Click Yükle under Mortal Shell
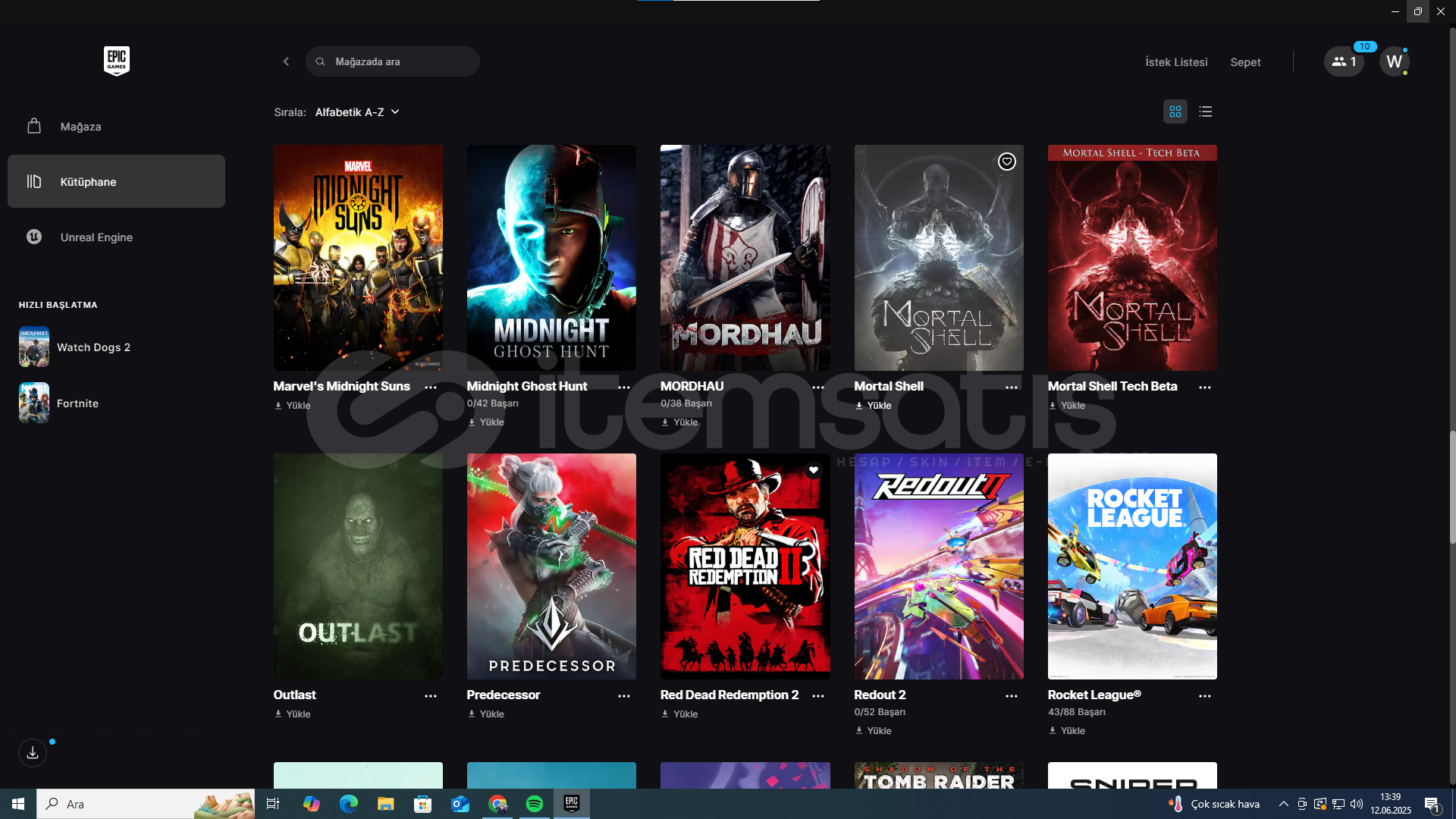1456x819 pixels. tap(874, 406)
